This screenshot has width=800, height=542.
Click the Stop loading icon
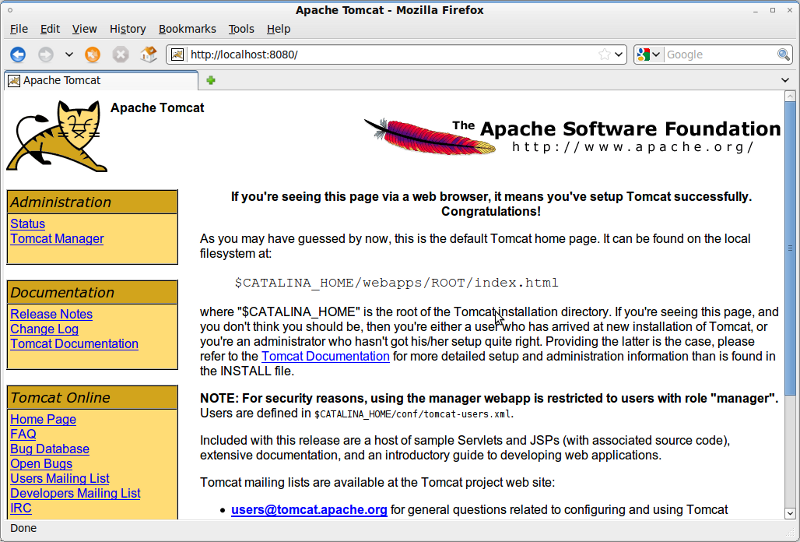click(120, 54)
